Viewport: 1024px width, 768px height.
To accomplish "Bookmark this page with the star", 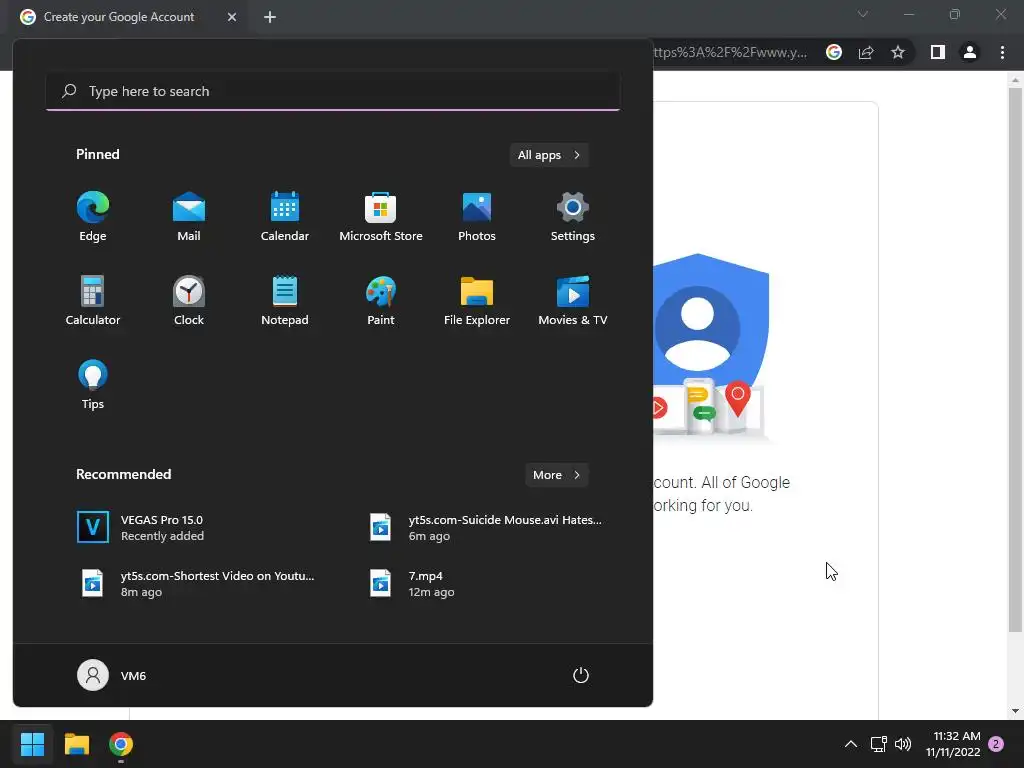I will 898,52.
